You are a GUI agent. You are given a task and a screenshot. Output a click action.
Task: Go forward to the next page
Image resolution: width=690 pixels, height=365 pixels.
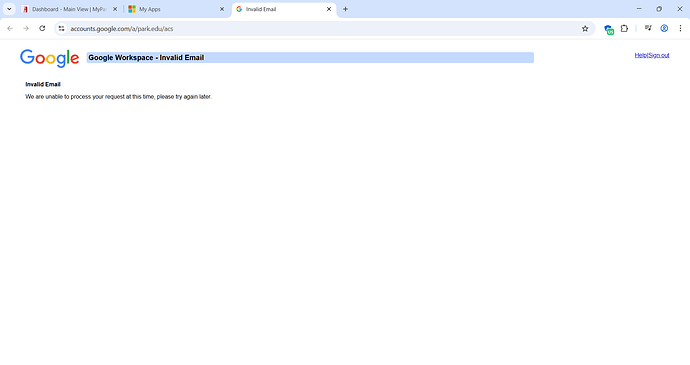26,29
